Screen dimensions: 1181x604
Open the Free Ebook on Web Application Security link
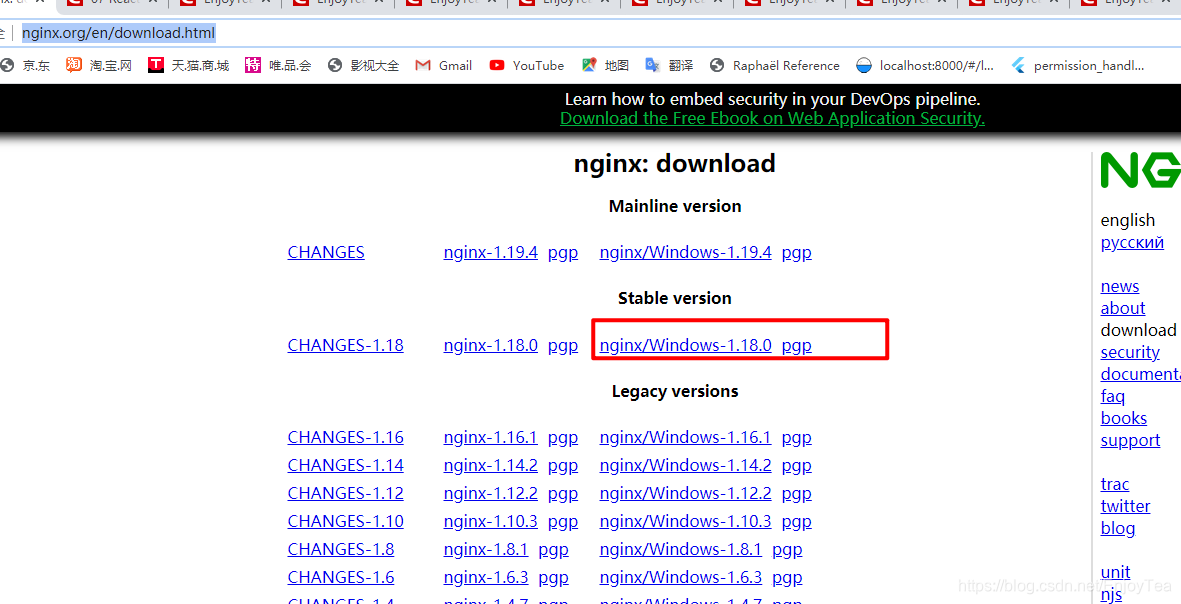pos(772,118)
